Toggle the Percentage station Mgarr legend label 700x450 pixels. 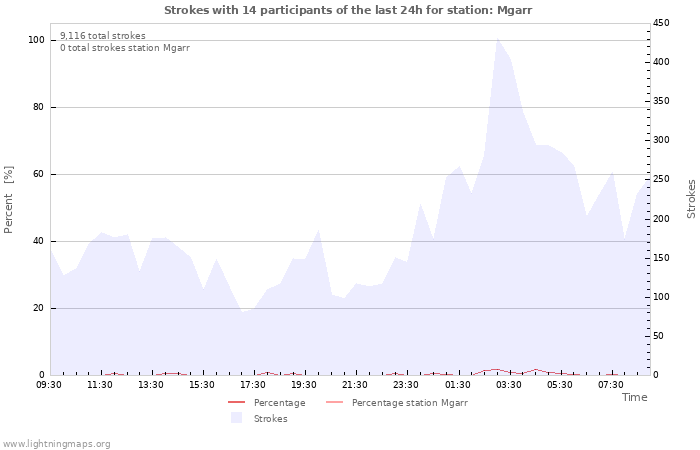click(x=409, y=403)
